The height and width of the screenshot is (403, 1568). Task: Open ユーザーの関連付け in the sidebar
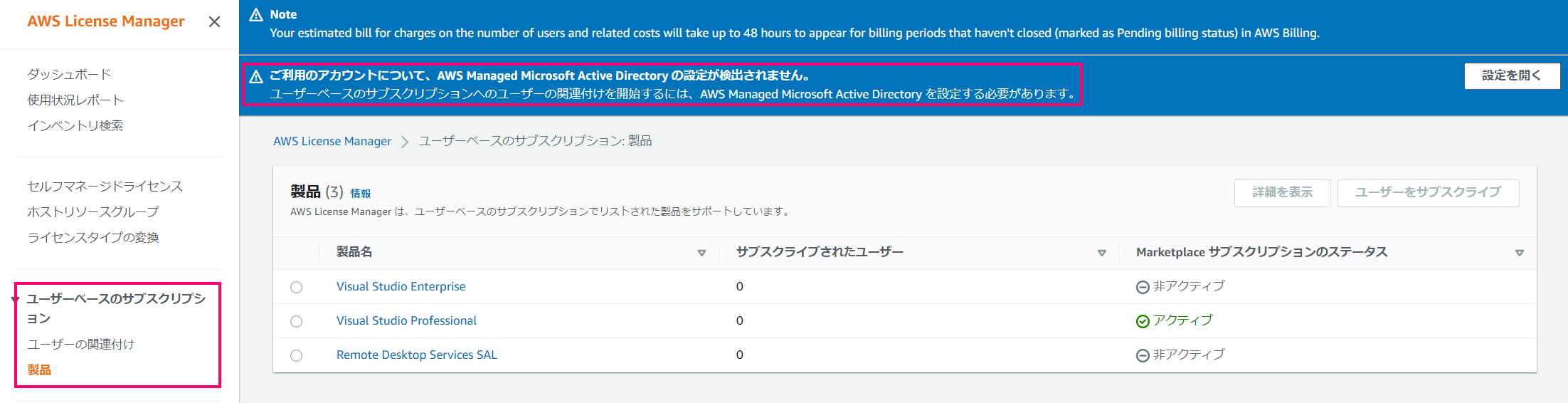81,344
